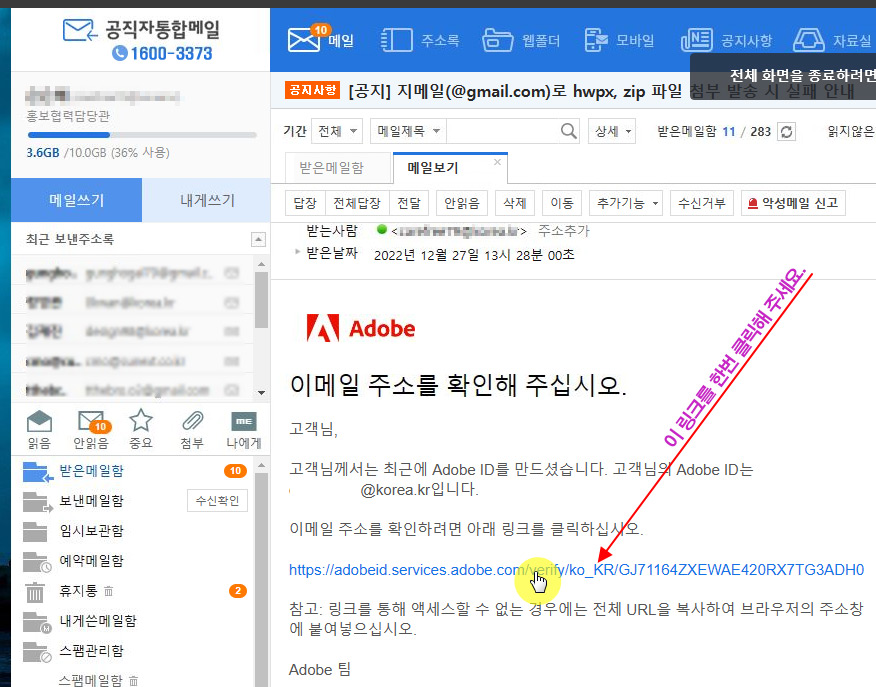Refresh the inbox with reload icon
Viewport: 876px width, 687px height.
[786, 132]
